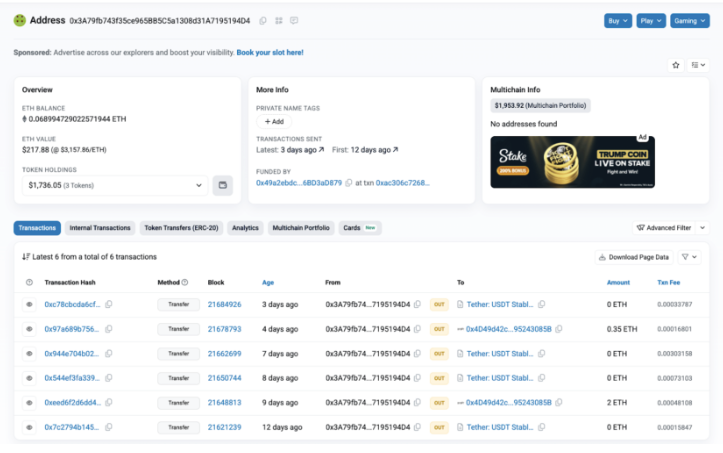The height and width of the screenshot is (453, 723).
Task: Copy transaction hash 0xc78cbcda6cf
Action: pos(109,304)
